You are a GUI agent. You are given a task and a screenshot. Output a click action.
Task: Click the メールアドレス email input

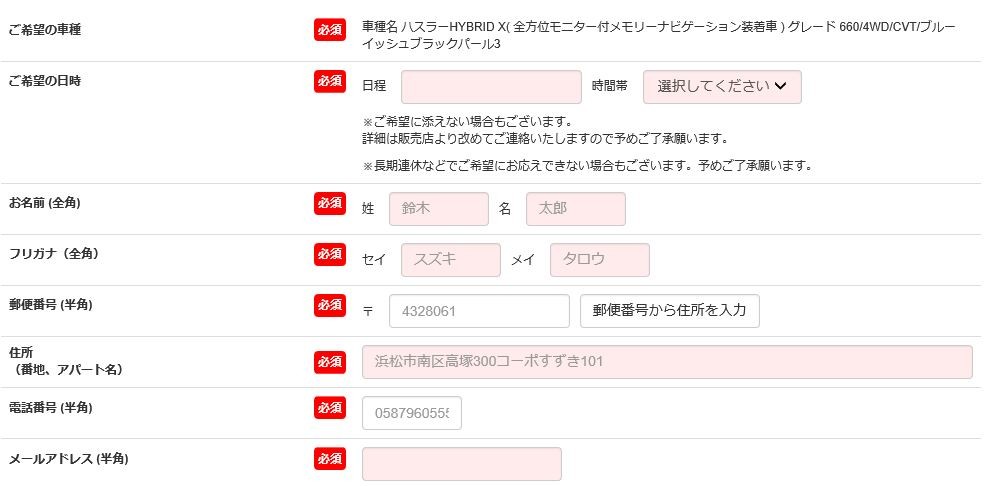tap(461, 464)
